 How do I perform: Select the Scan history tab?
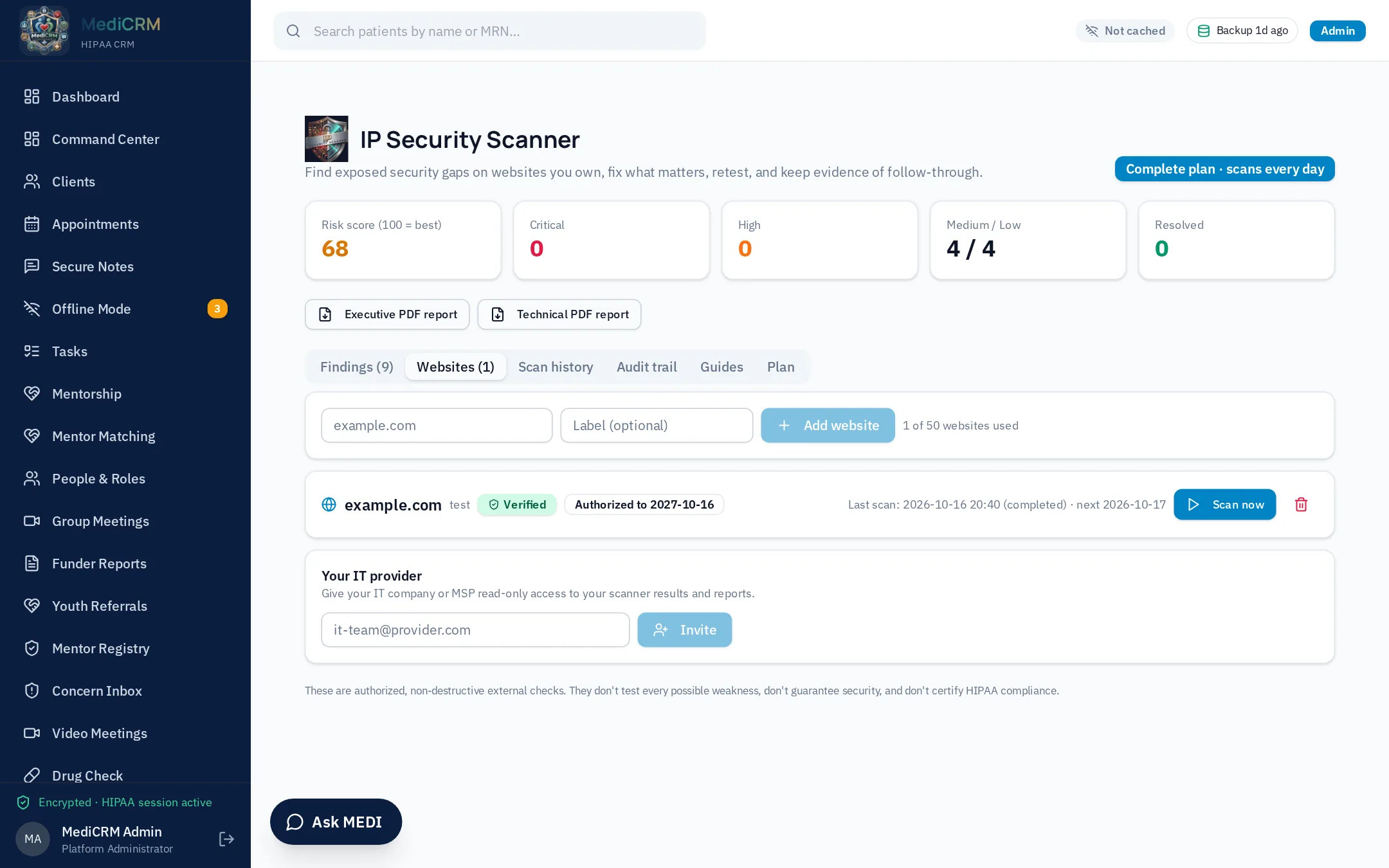coord(556,367)
